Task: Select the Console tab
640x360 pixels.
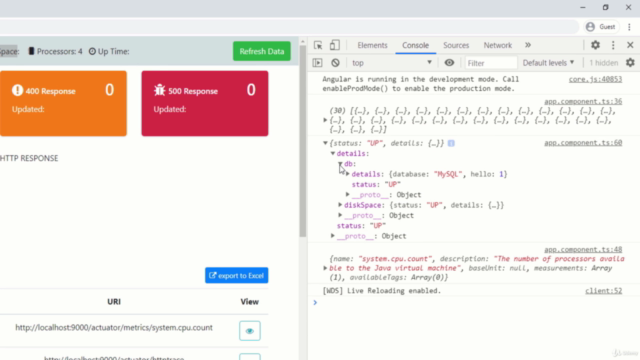Action: coord(416,45)
